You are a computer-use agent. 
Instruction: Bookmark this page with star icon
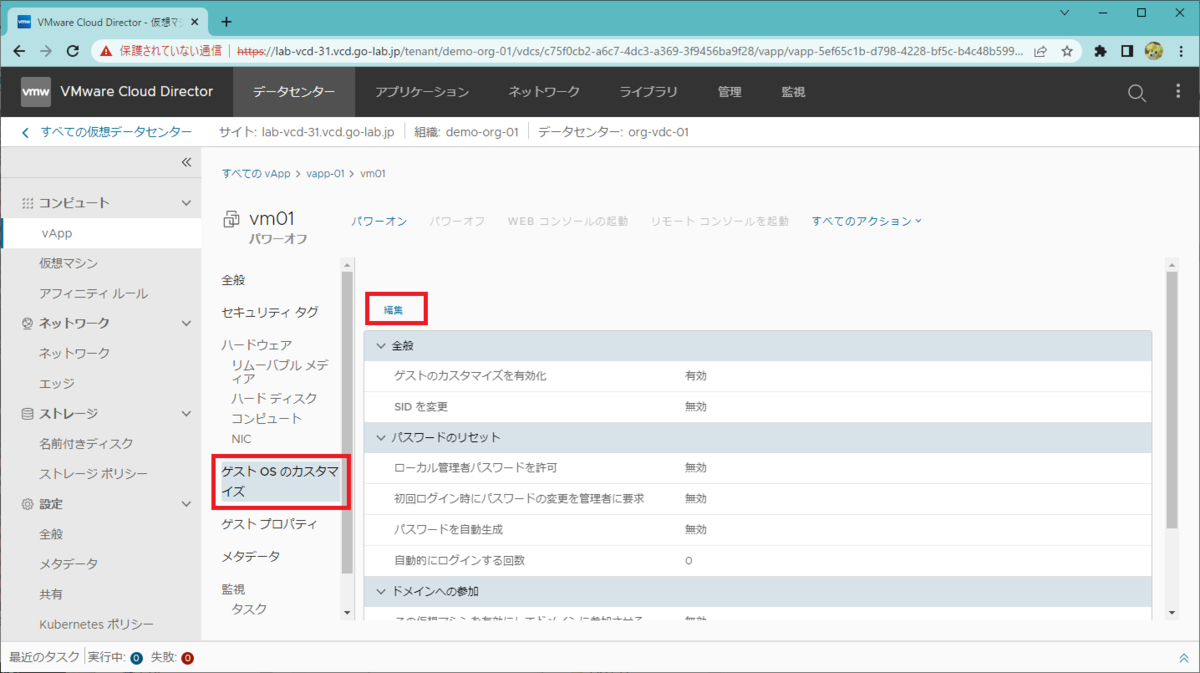(1067, 51)
